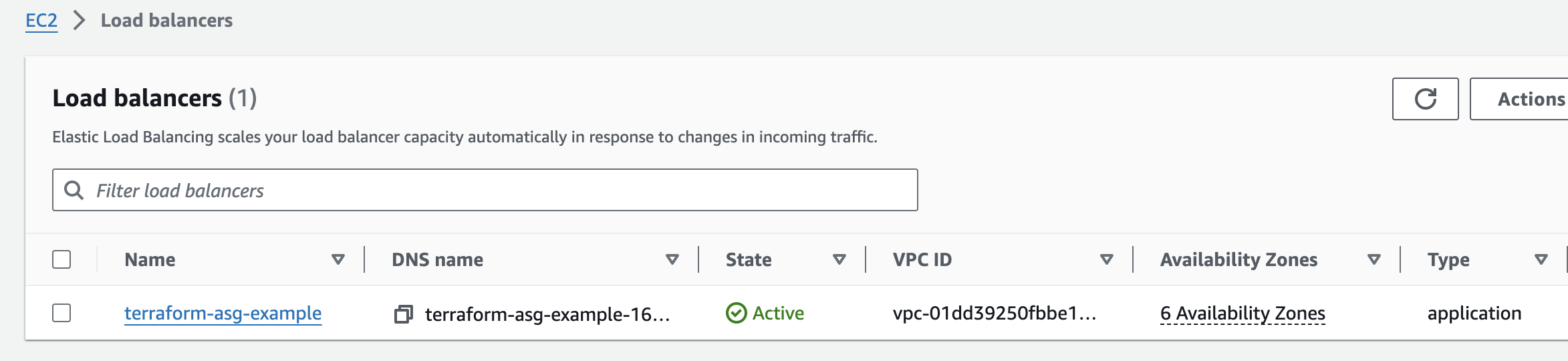The height and width of the screenshot is (361, 1568).
Task: Sort by VPC ID column arrow
Action: click(1107, 259)
